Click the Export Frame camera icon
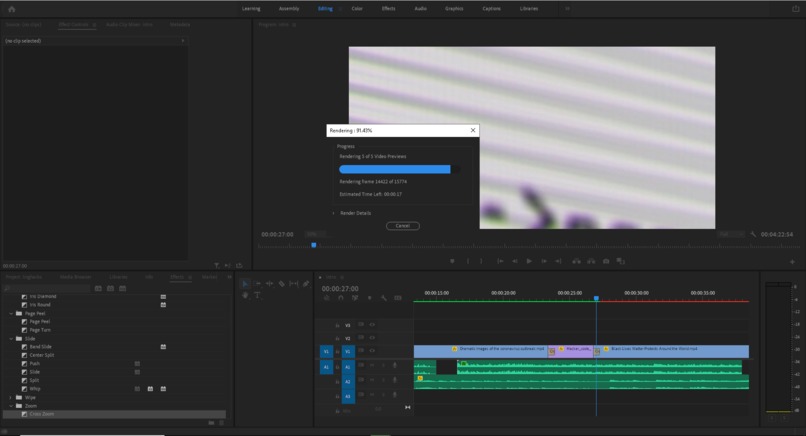Image resolution: width=806 pixels, height=436 pixels. pyautogui.click(x=606, y=261)
